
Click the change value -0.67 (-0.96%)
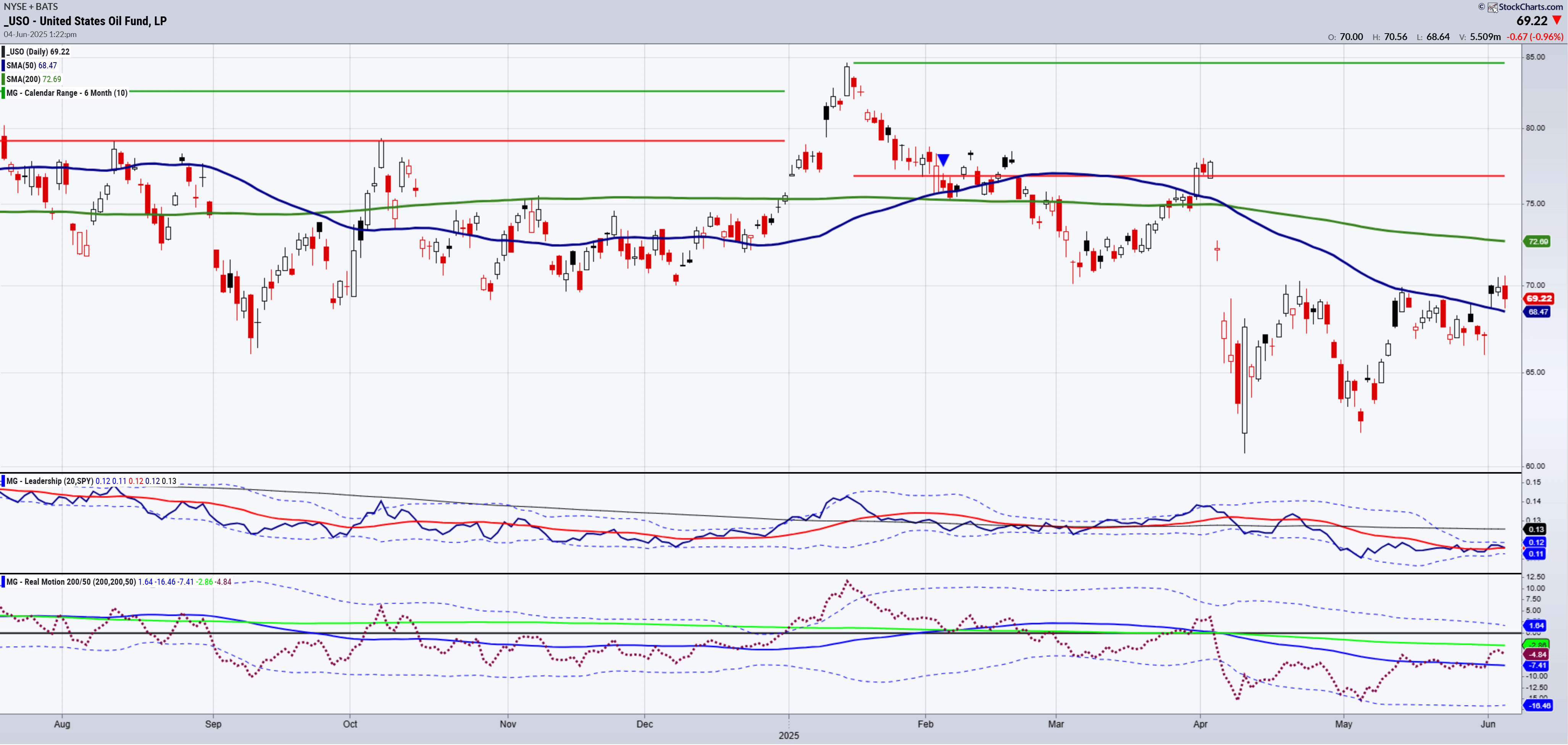point(1534,37)
